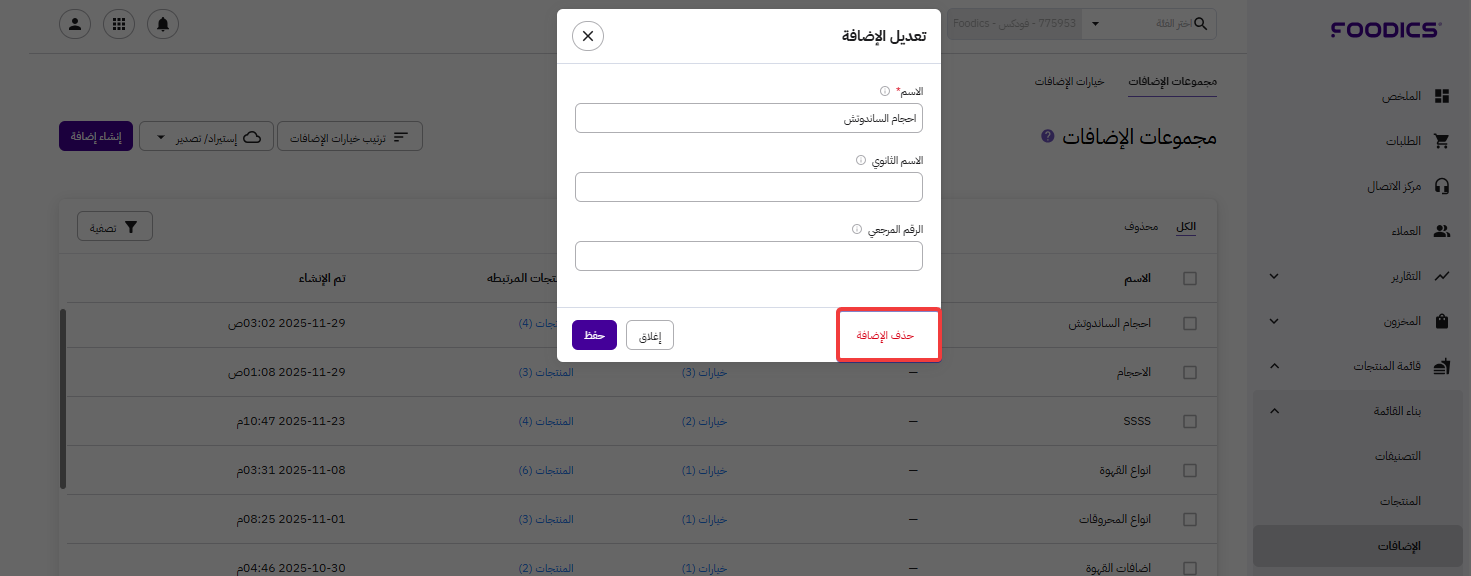This screenshot has height=576, width=1471.
Task: Click the الاسم الثانوي input field
Action: 748,187
